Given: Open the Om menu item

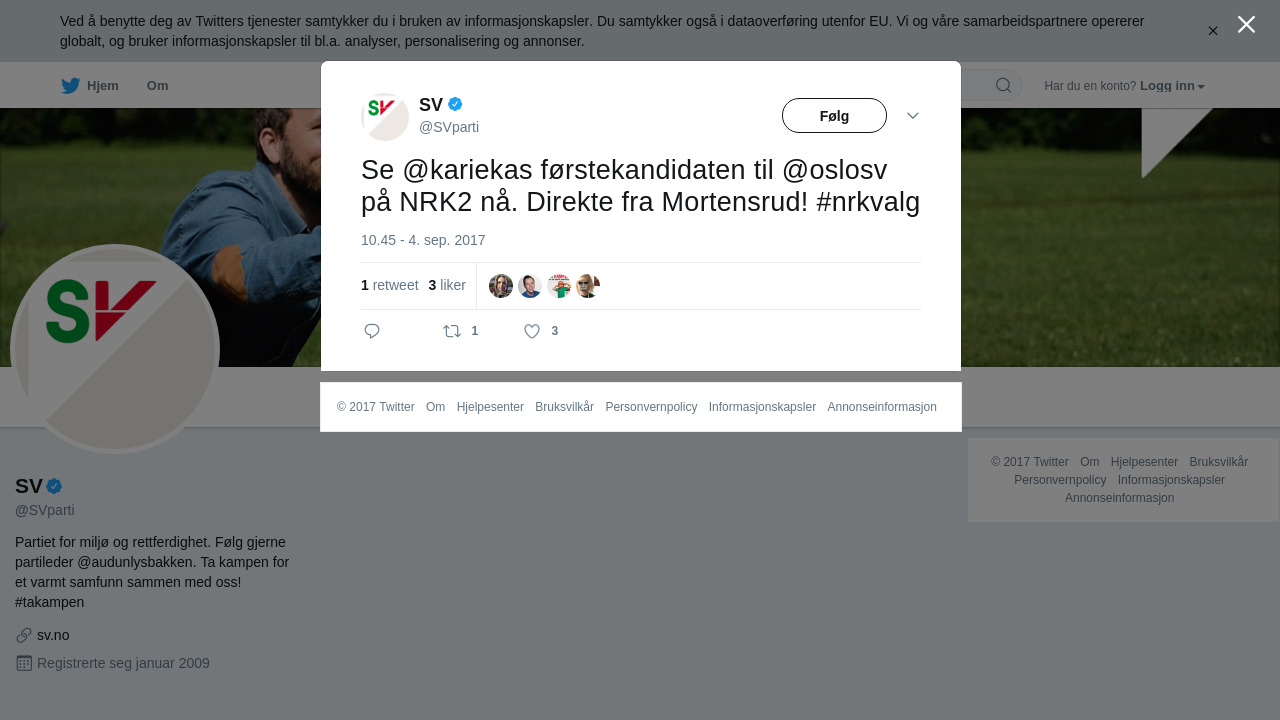Looking at the screenshot, I should 157,86.
